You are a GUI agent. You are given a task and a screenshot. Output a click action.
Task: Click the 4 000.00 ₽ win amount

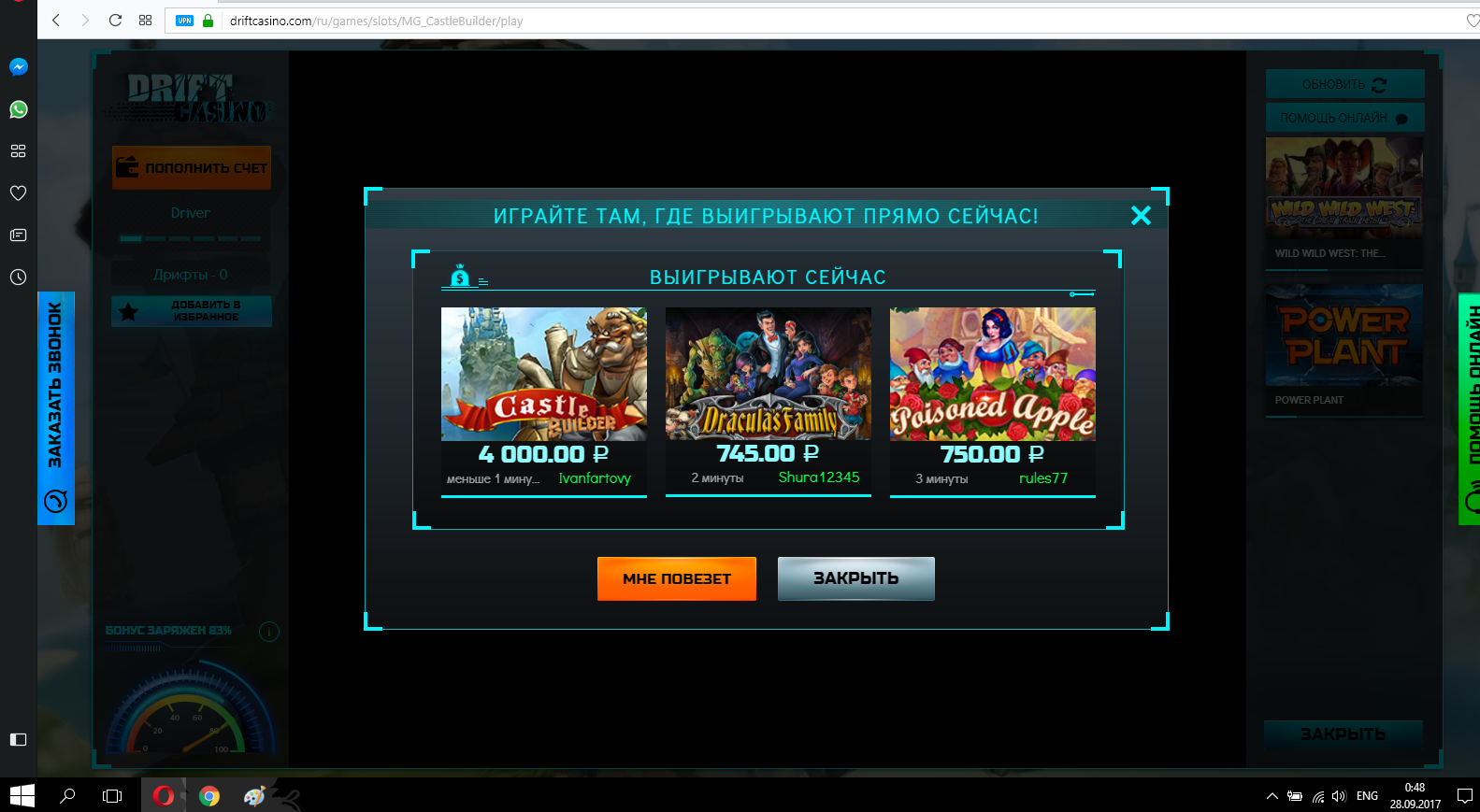(x=543, y=454)
